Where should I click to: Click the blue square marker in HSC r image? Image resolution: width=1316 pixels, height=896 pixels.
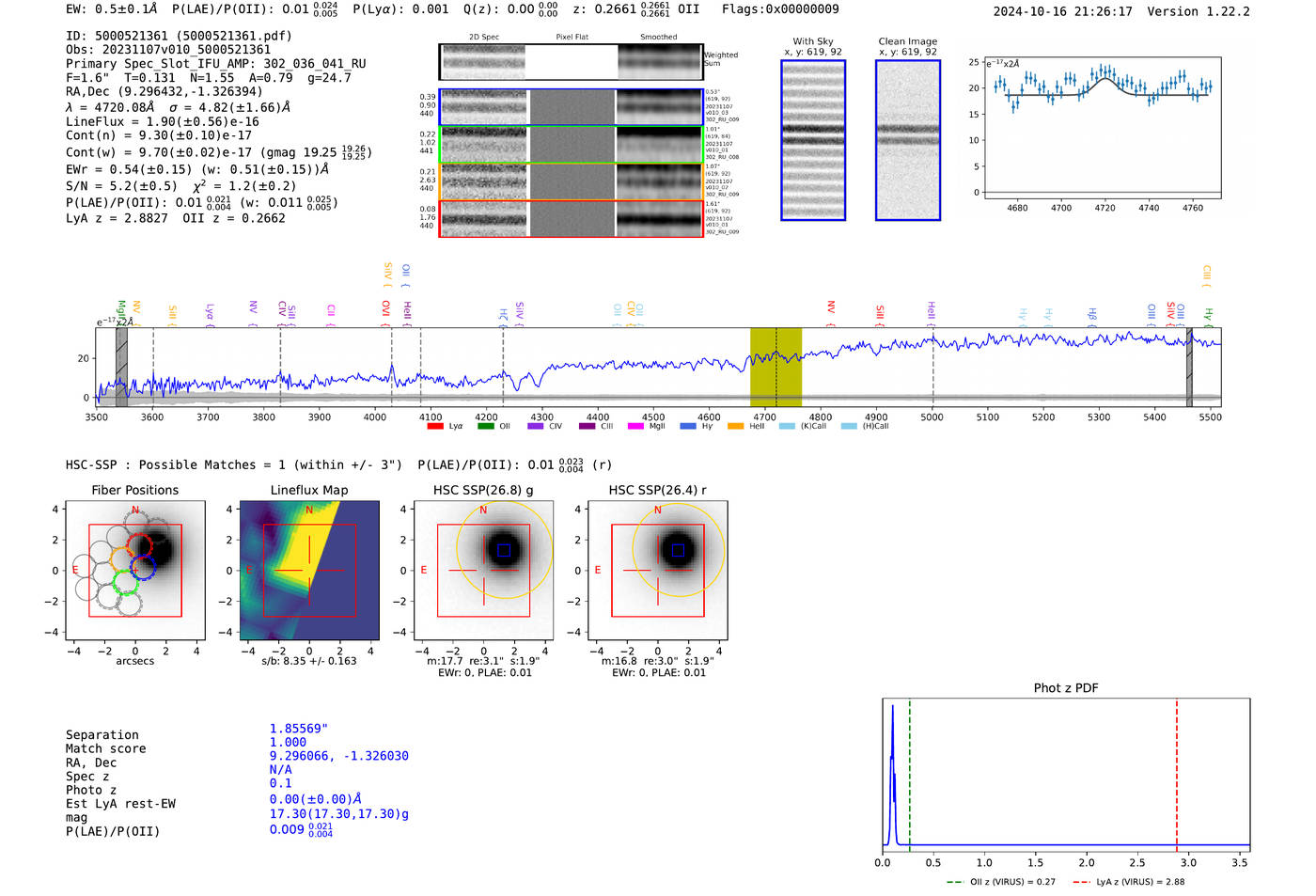point(678,550)
